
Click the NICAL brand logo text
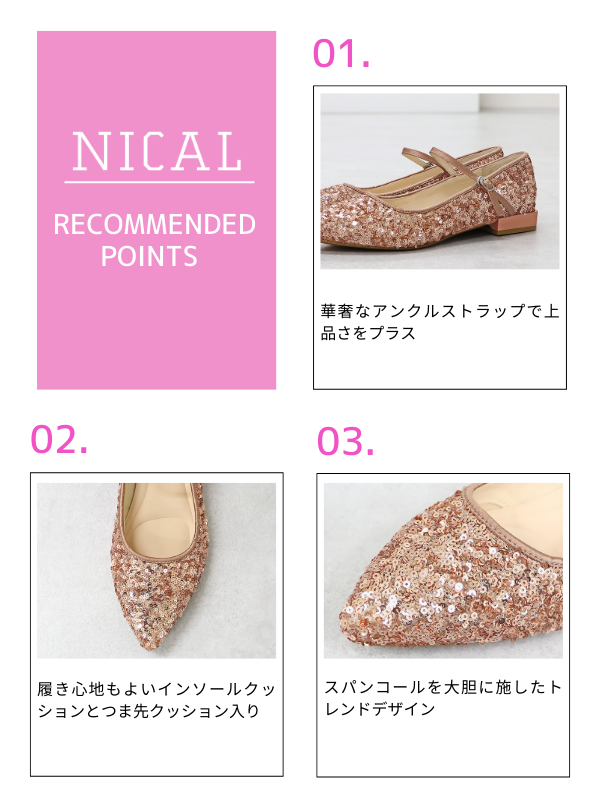click(x=157, y=151)
